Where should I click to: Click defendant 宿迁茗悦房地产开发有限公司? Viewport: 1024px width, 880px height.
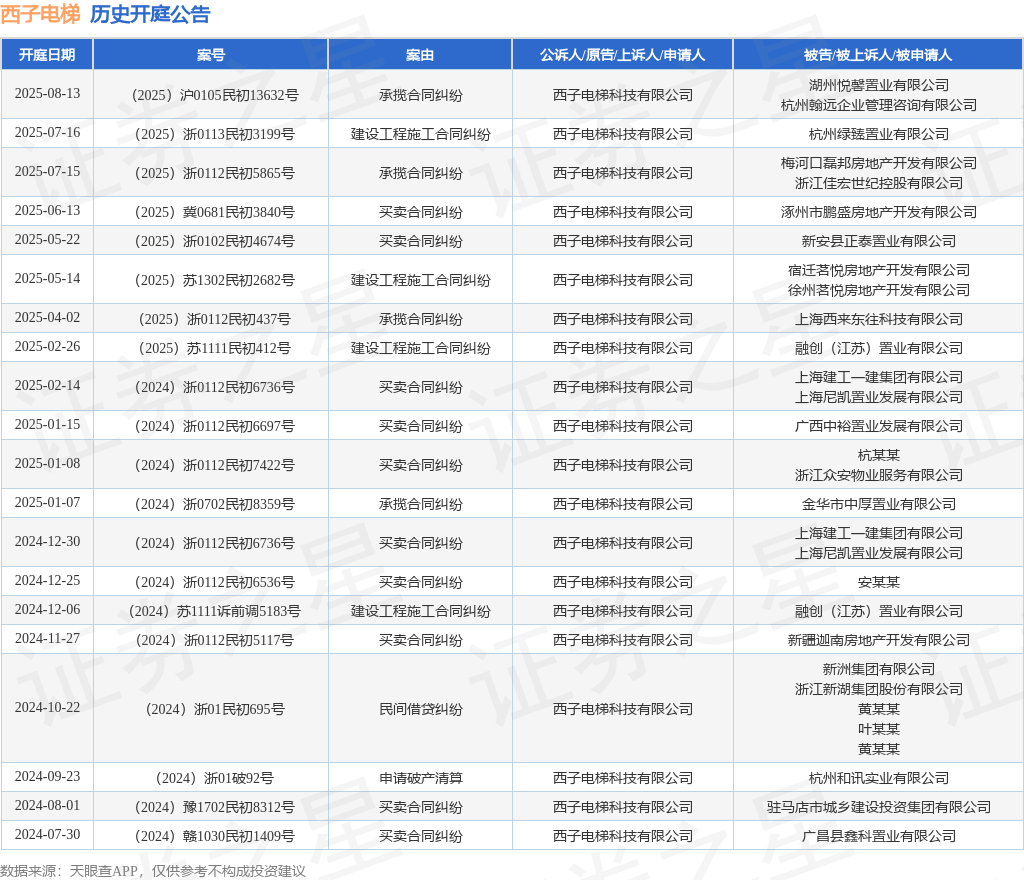878,270
